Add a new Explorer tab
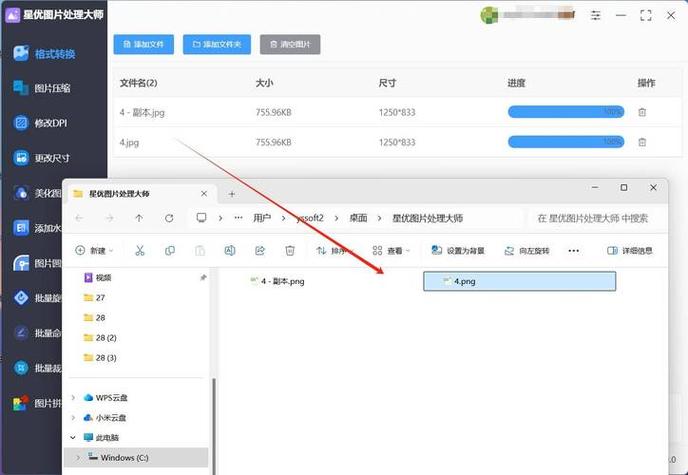The width and height of the screenshot is (688, 475). click(232, 194)
